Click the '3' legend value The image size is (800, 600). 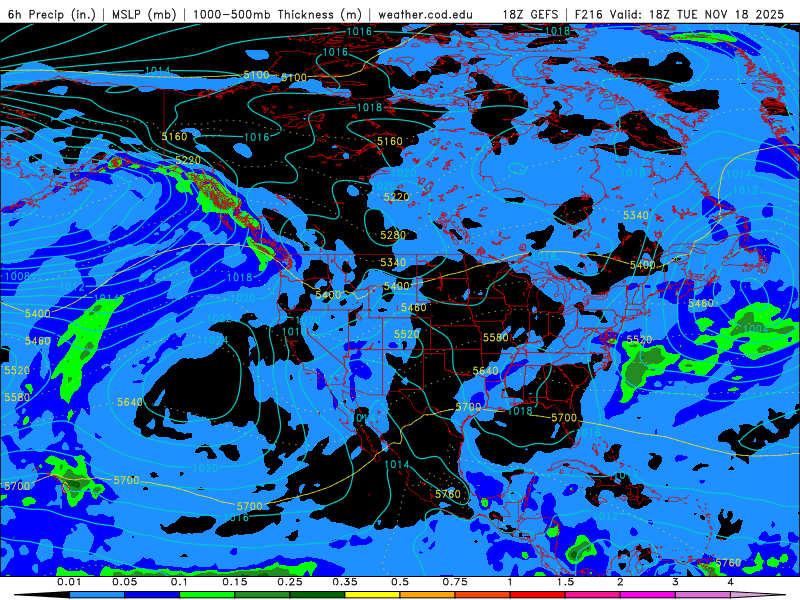676,582
